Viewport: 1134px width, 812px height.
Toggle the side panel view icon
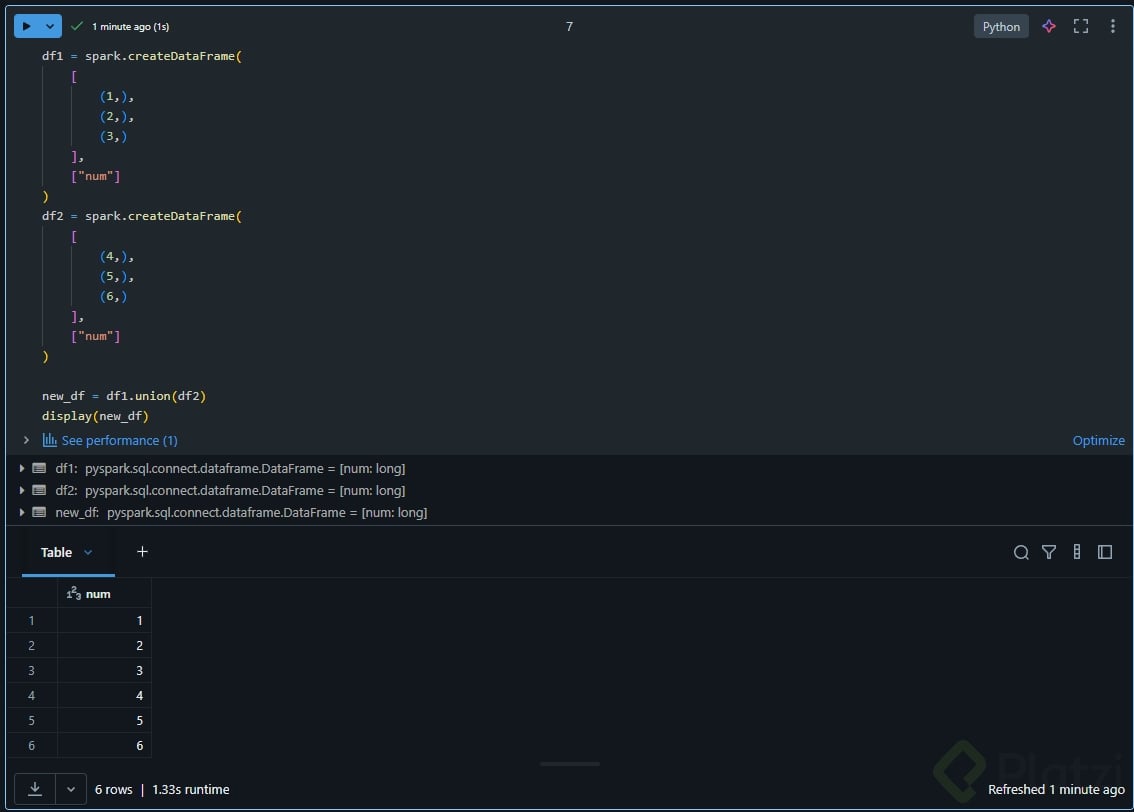coord(1104,552)
